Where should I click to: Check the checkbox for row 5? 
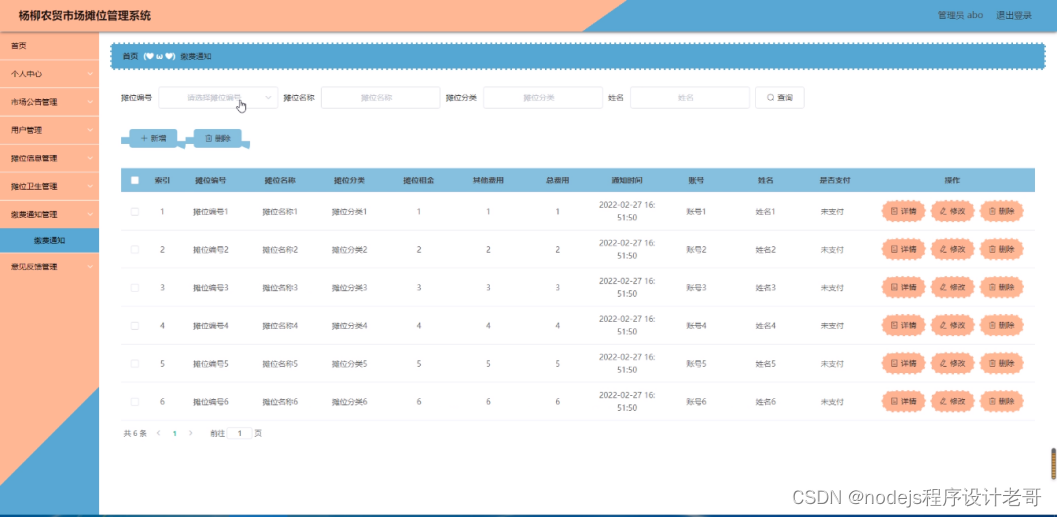[135, 364]
